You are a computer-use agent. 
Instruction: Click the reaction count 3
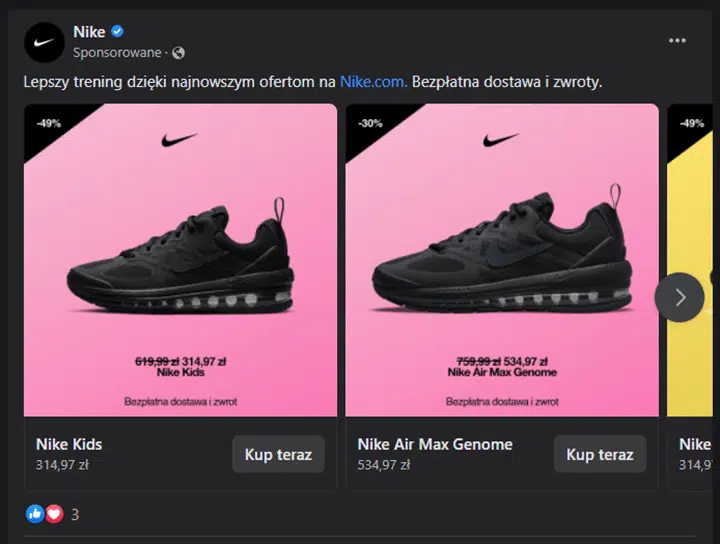(75, 515)
